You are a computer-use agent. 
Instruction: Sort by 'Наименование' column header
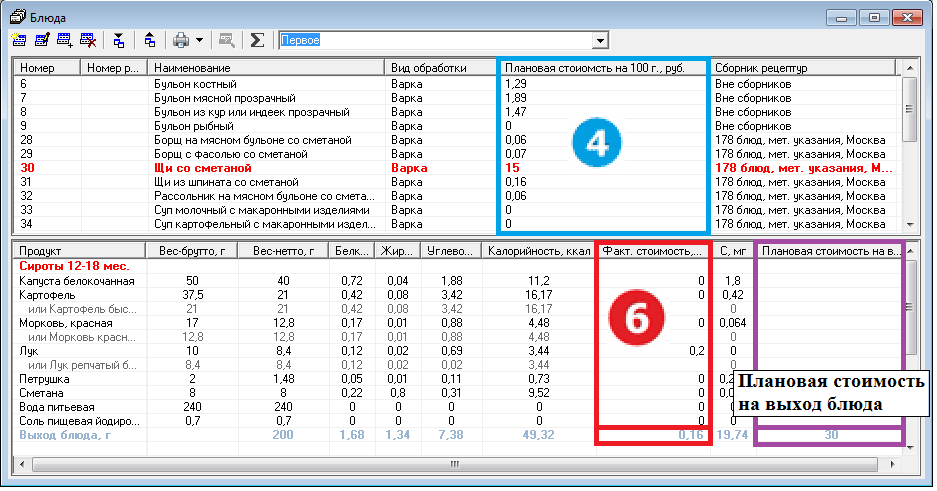[x=265, y=68]
